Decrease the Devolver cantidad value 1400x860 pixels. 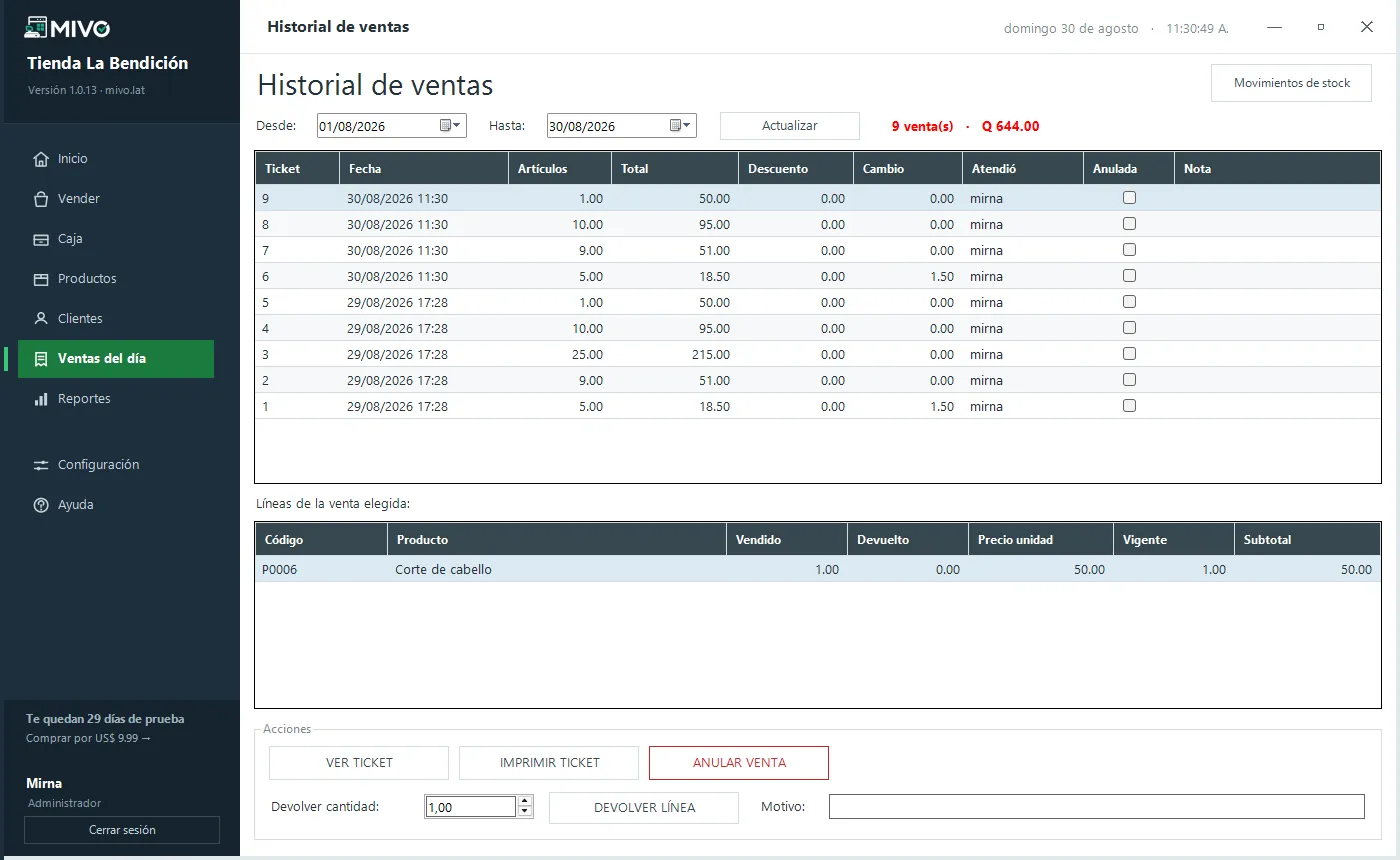[x=525, y=812]
